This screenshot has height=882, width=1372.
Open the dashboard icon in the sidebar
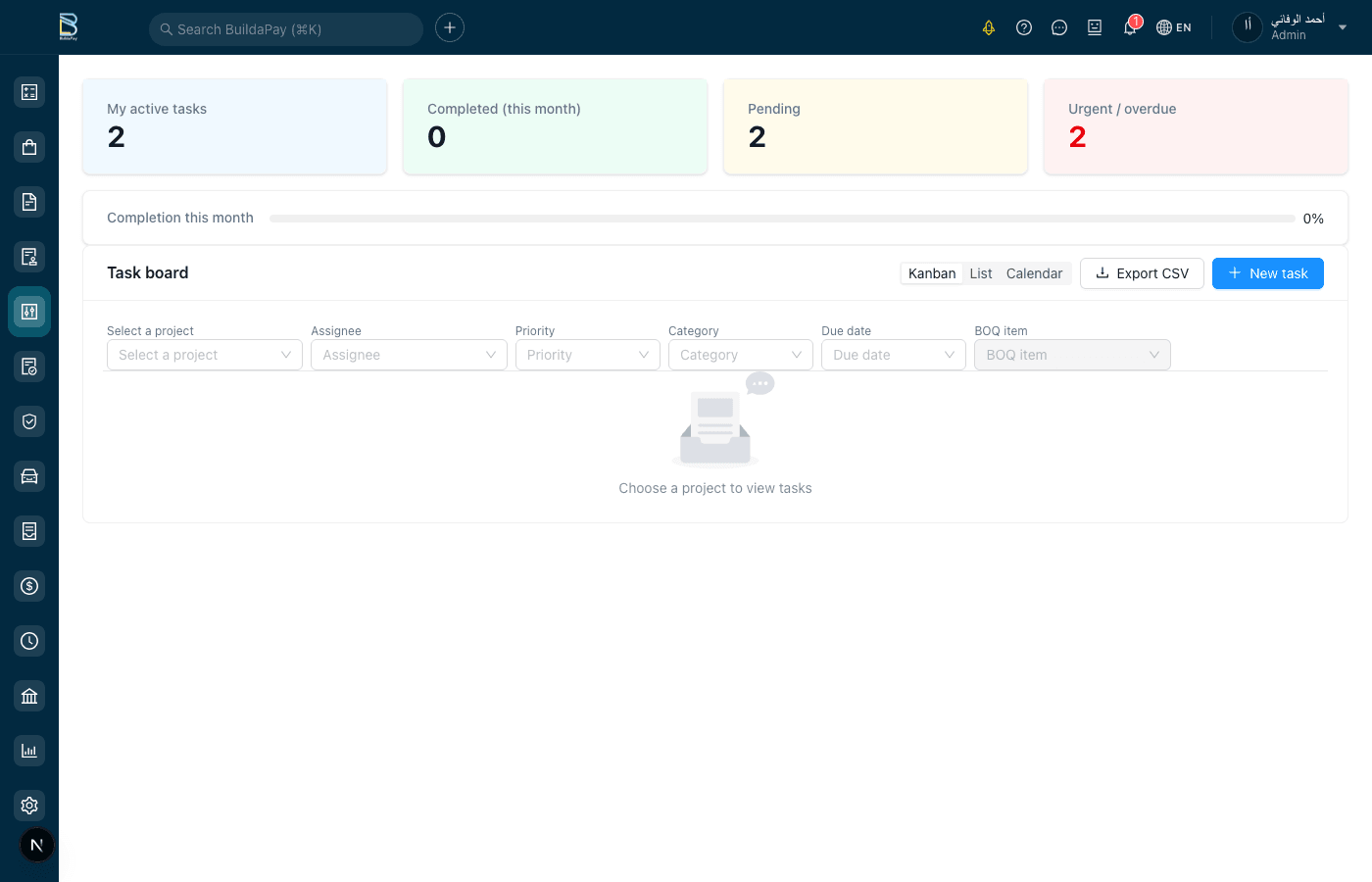tap(29, 91)
